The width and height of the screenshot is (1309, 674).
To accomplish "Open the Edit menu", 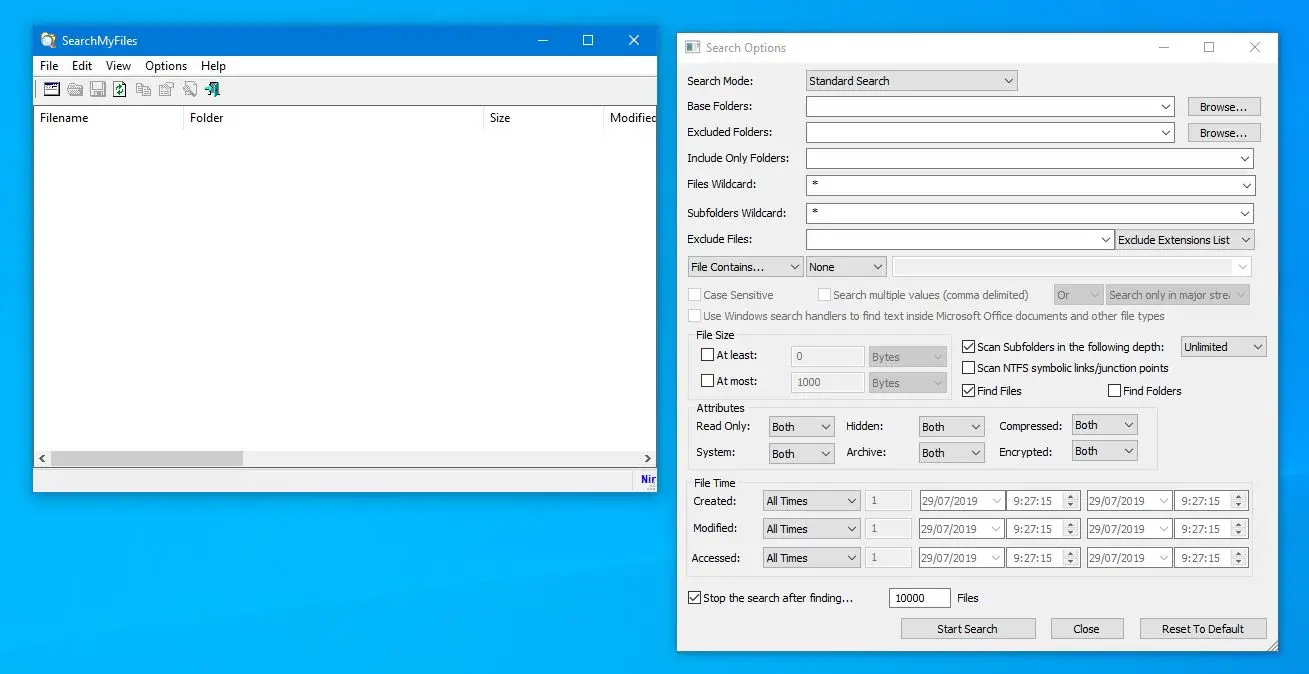I will click(x=82, y=66).
